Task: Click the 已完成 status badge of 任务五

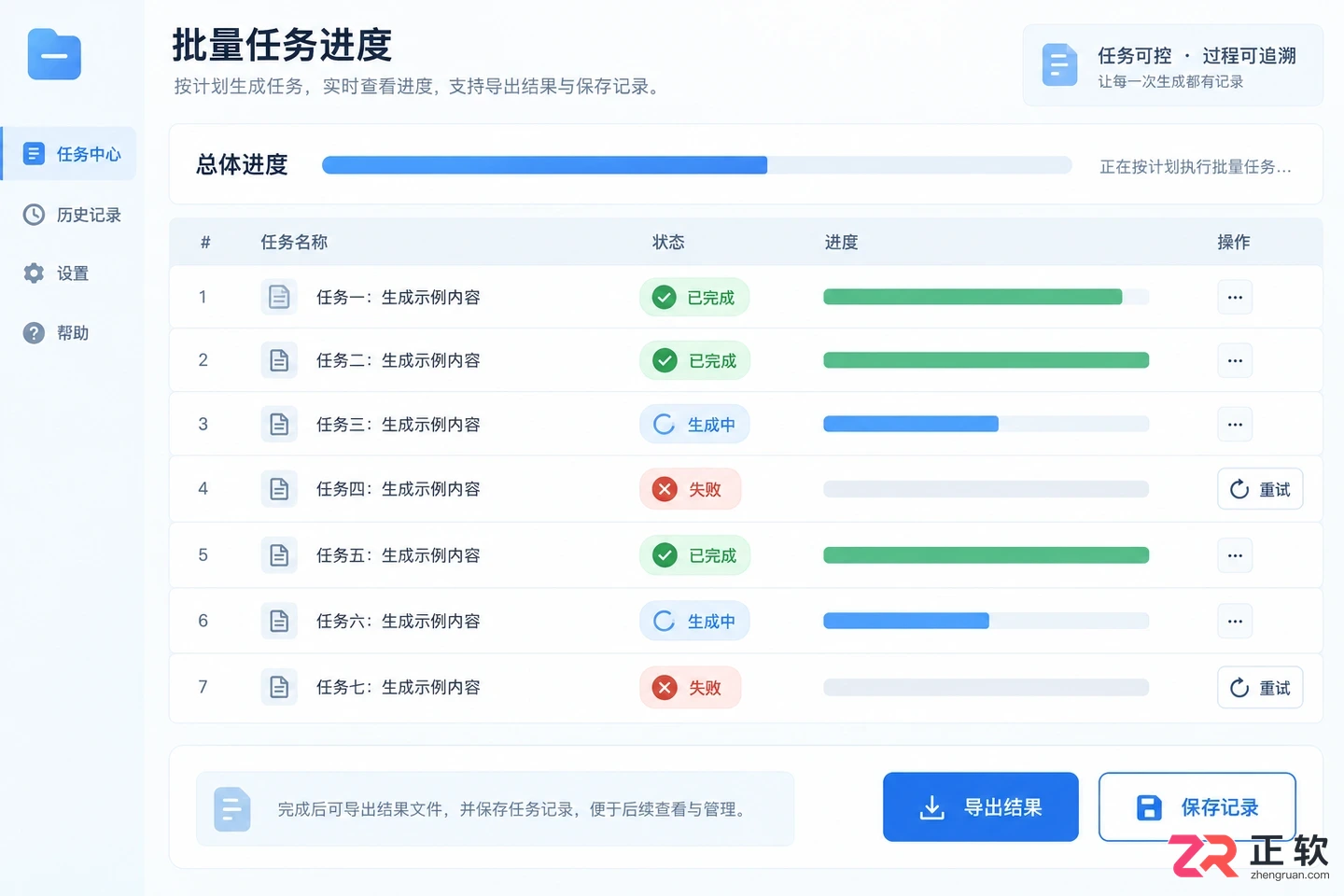Action: (x=694, y=555)
